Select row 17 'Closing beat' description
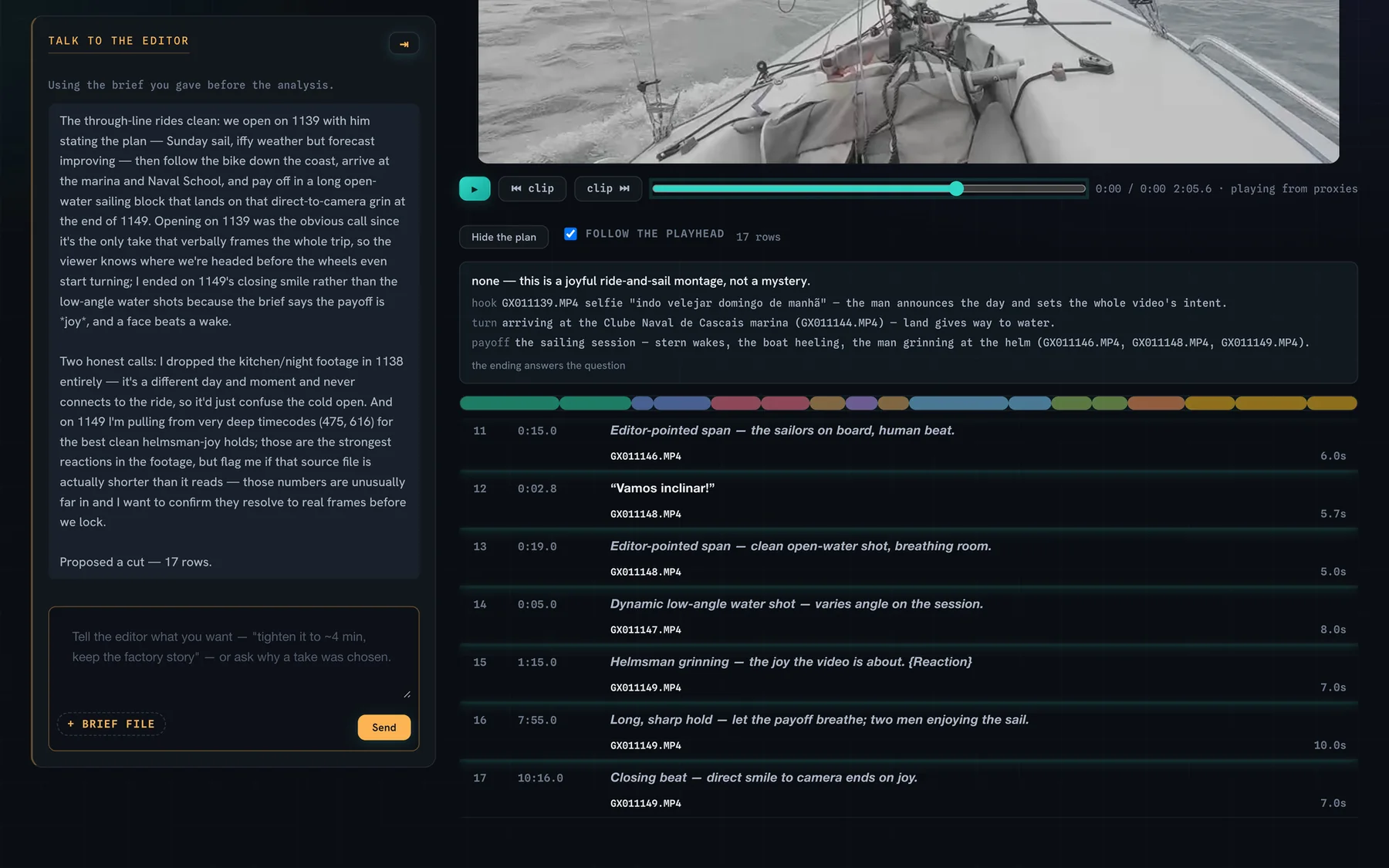The image size is (1389, 868). click(764, 778)
